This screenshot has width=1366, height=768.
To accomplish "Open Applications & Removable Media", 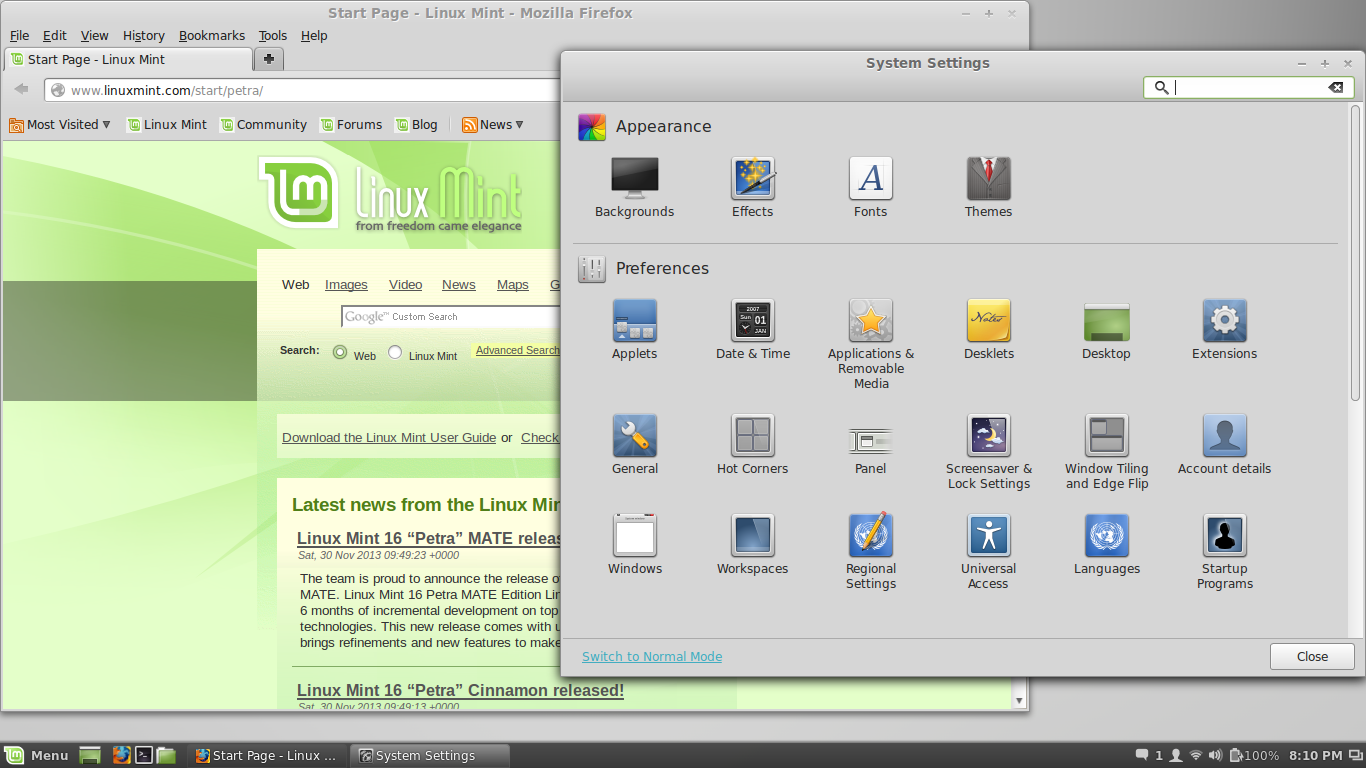I will click(870, 344).
